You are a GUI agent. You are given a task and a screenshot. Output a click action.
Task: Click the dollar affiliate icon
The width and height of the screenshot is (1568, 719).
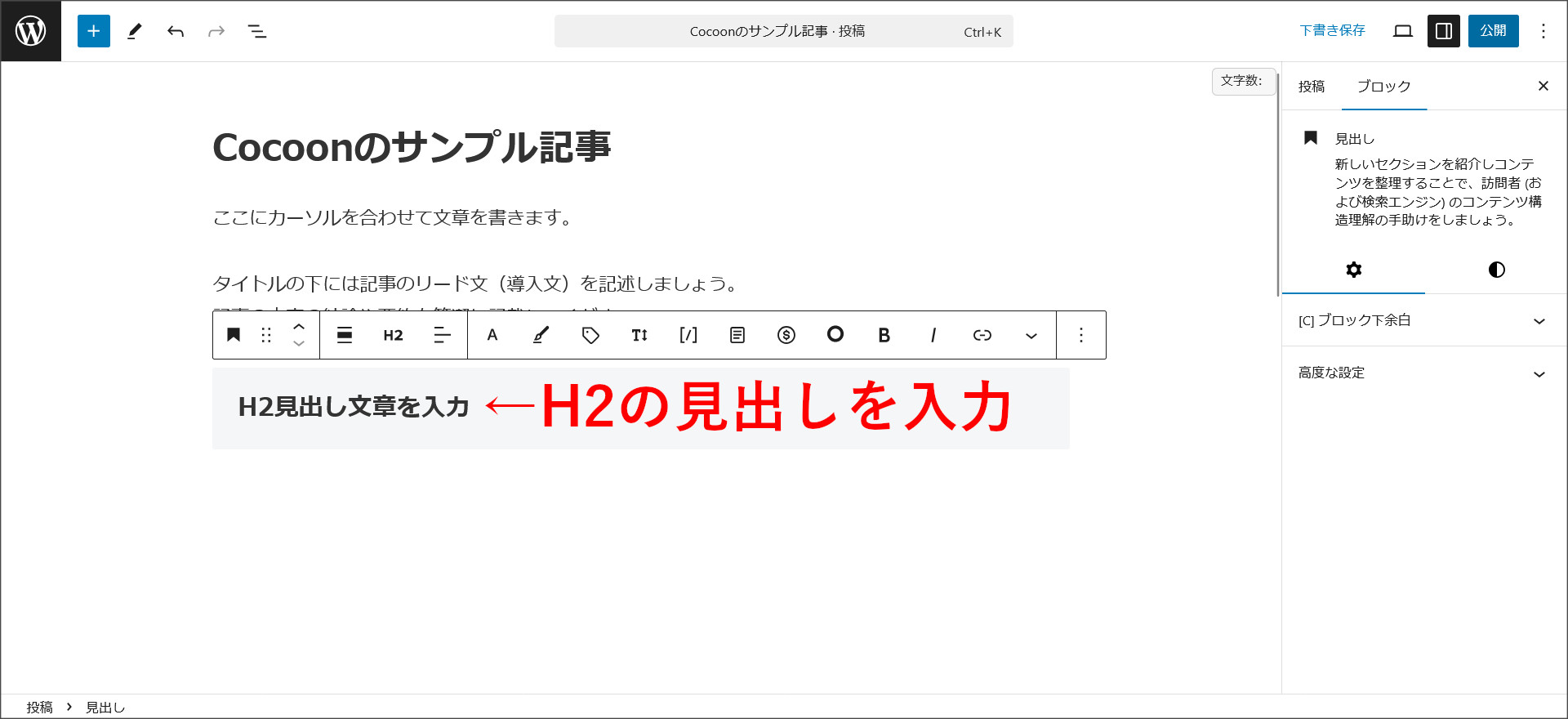click(x=786, y=335)
